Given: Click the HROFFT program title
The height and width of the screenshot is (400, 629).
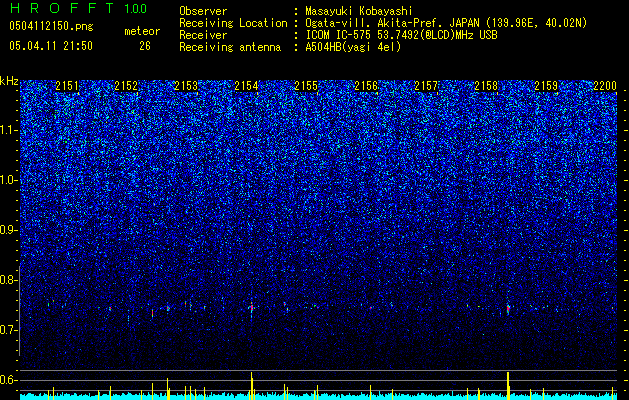Looking at the screenshot, I should pos(62,8).
